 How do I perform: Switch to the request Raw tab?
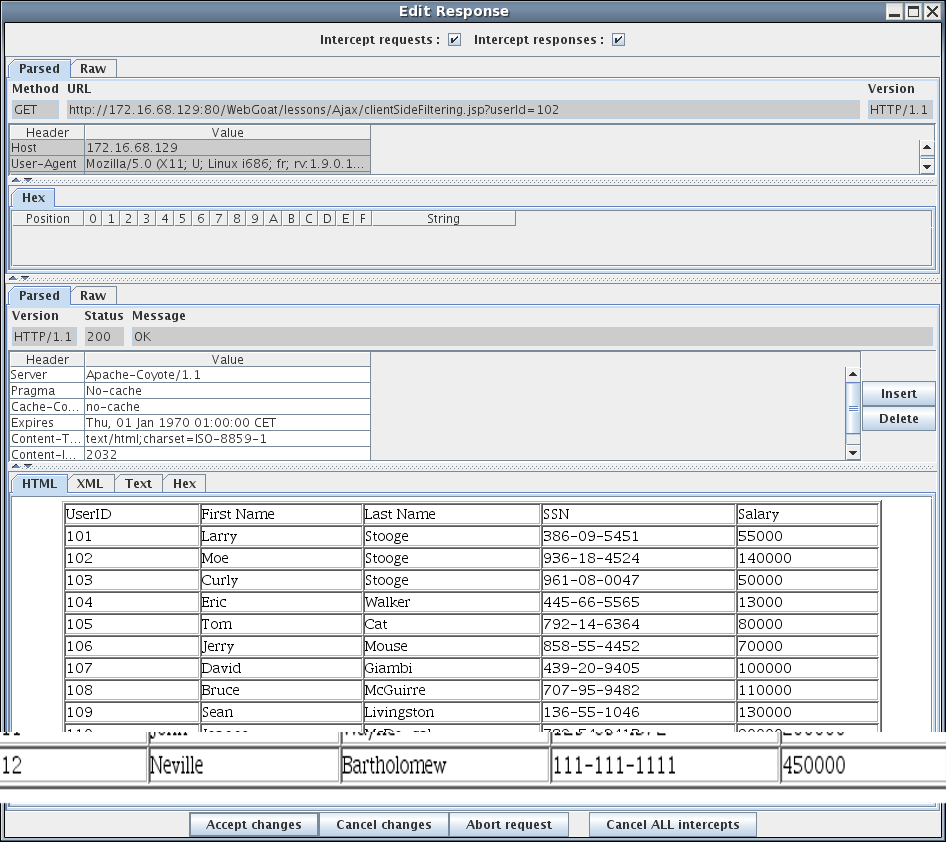93,69
